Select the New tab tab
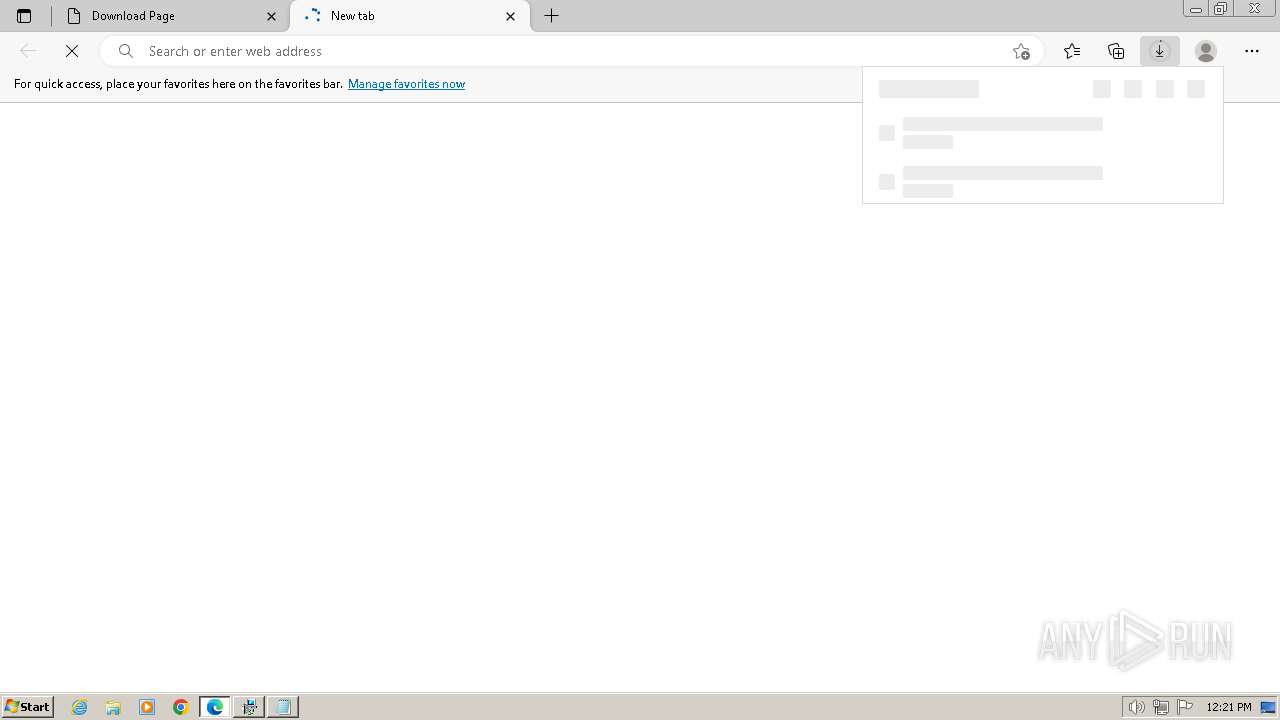This screenshot has height=720, width=1280. [410, 16]
